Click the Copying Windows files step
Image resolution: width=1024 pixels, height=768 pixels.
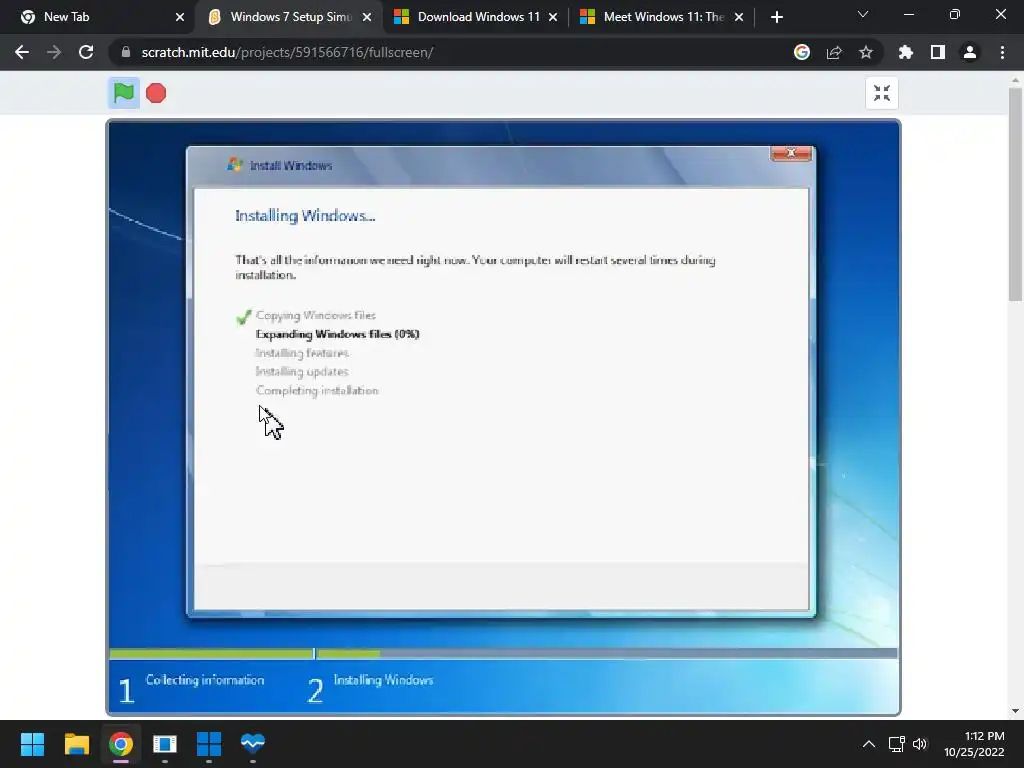(315, 315)
